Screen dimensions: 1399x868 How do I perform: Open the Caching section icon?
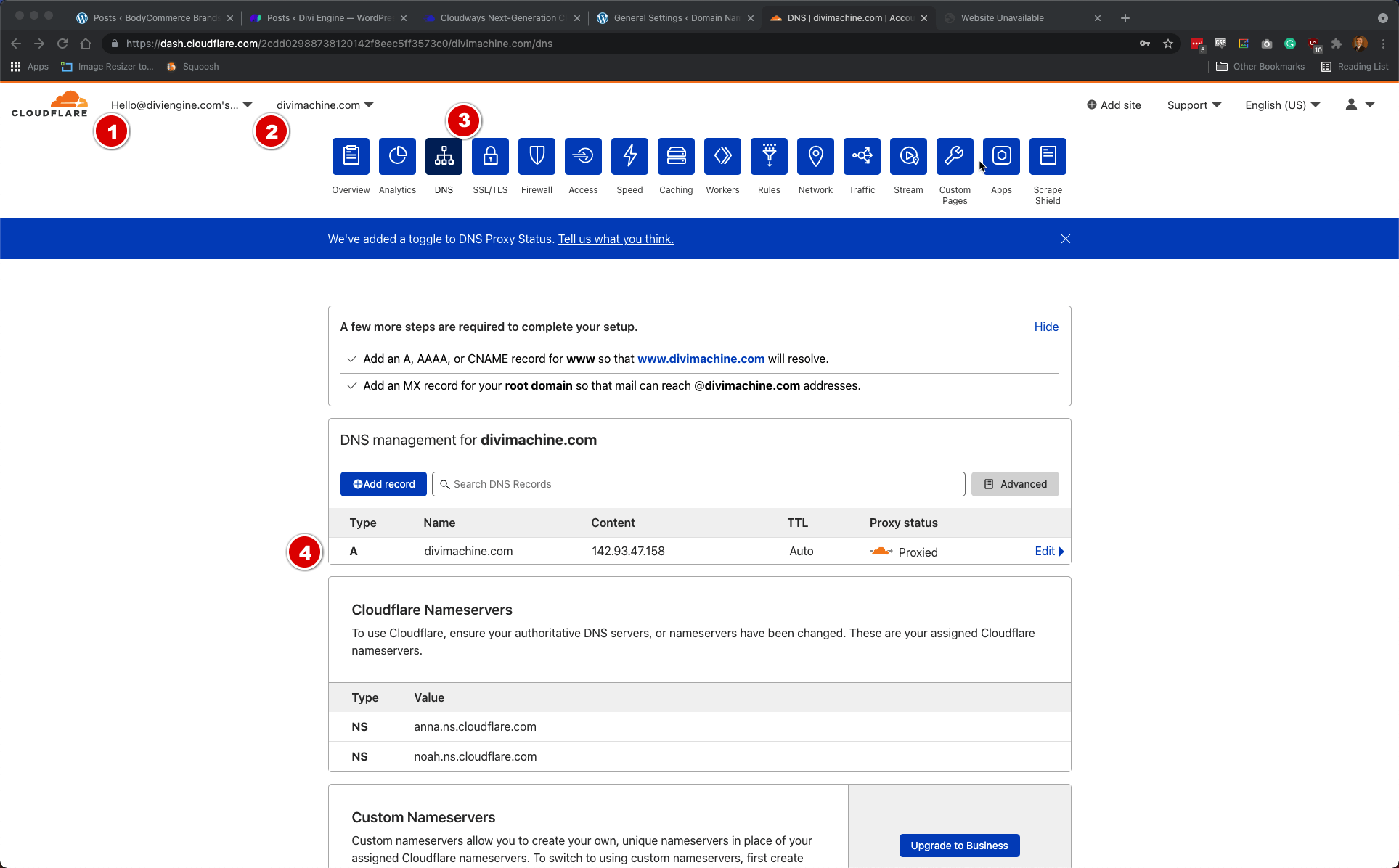(676, 156)
